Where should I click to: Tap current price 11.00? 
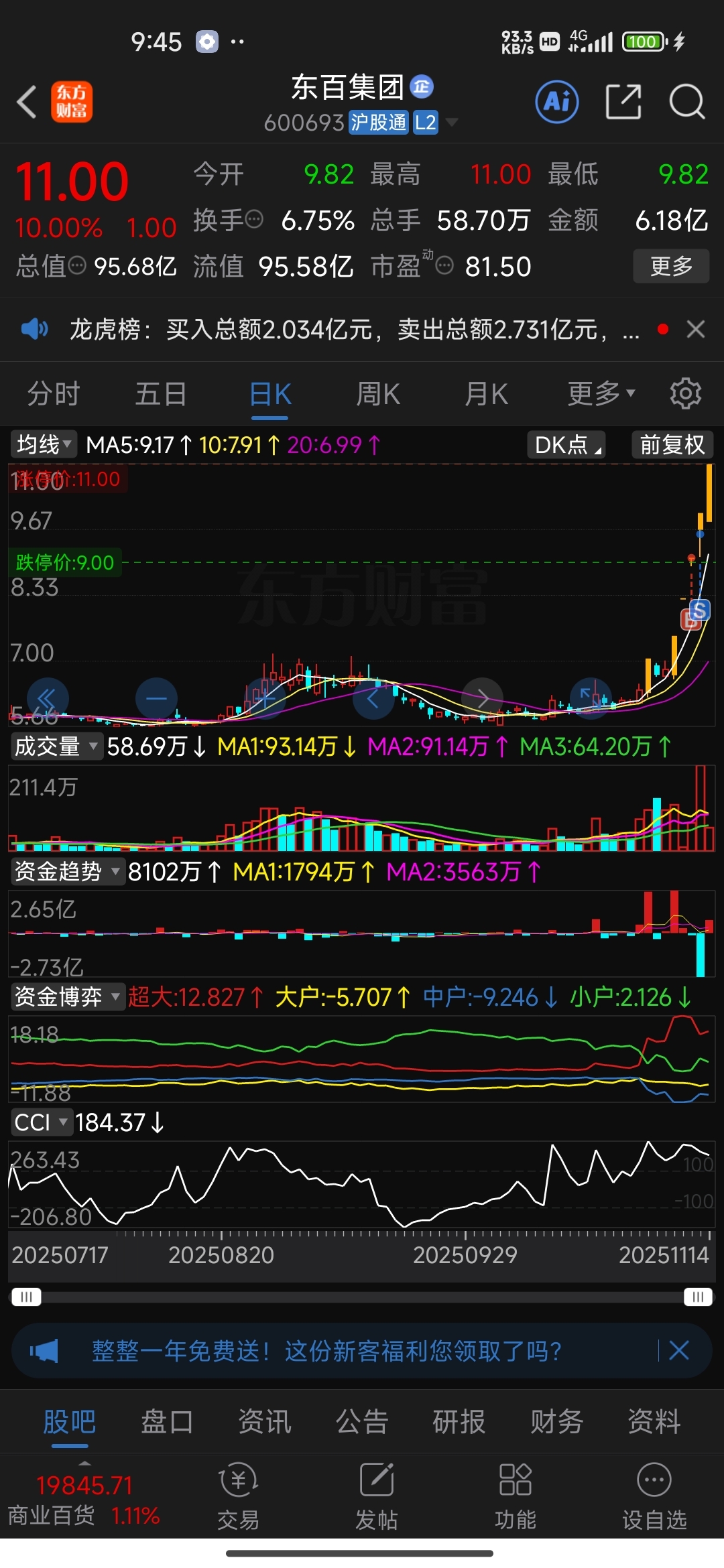72,182
